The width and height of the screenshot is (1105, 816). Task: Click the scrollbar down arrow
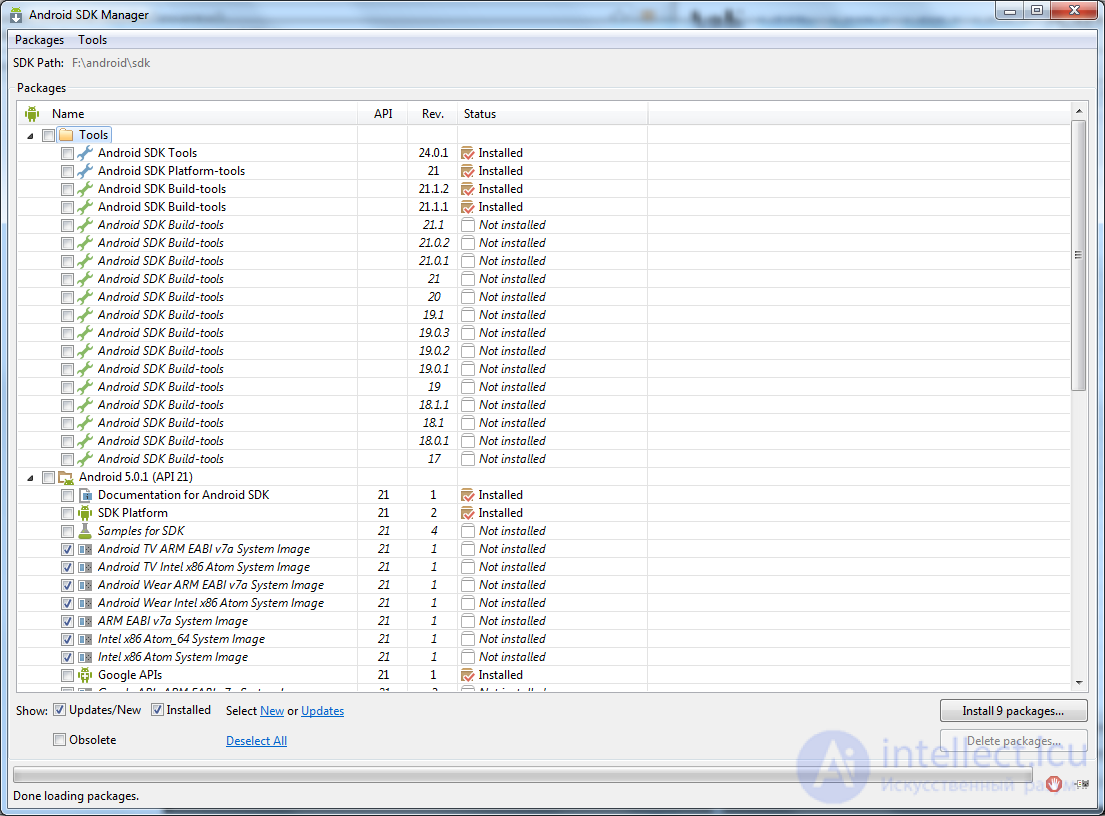1078,683
